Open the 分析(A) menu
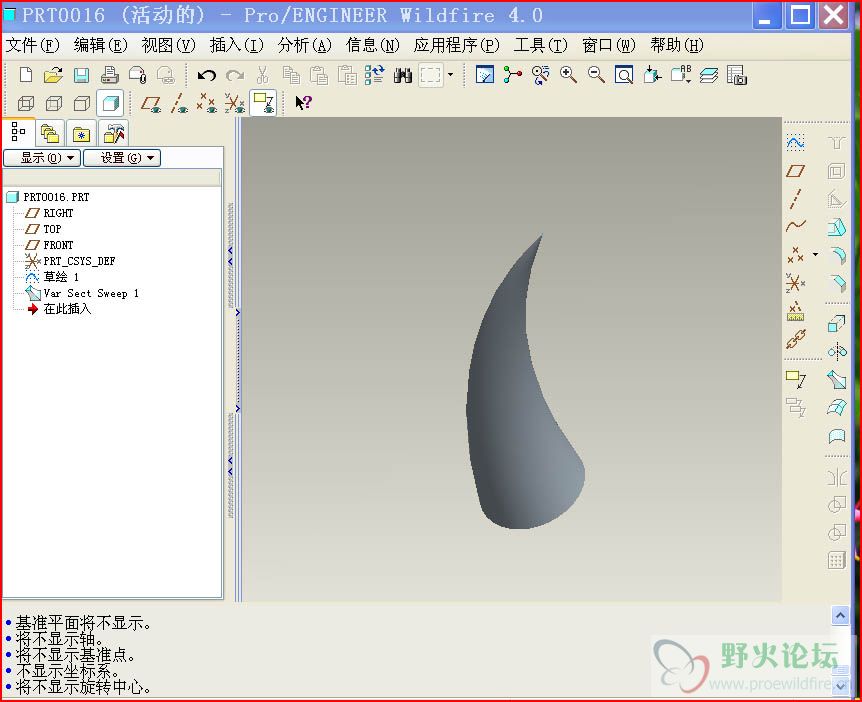 coord(305,45)
